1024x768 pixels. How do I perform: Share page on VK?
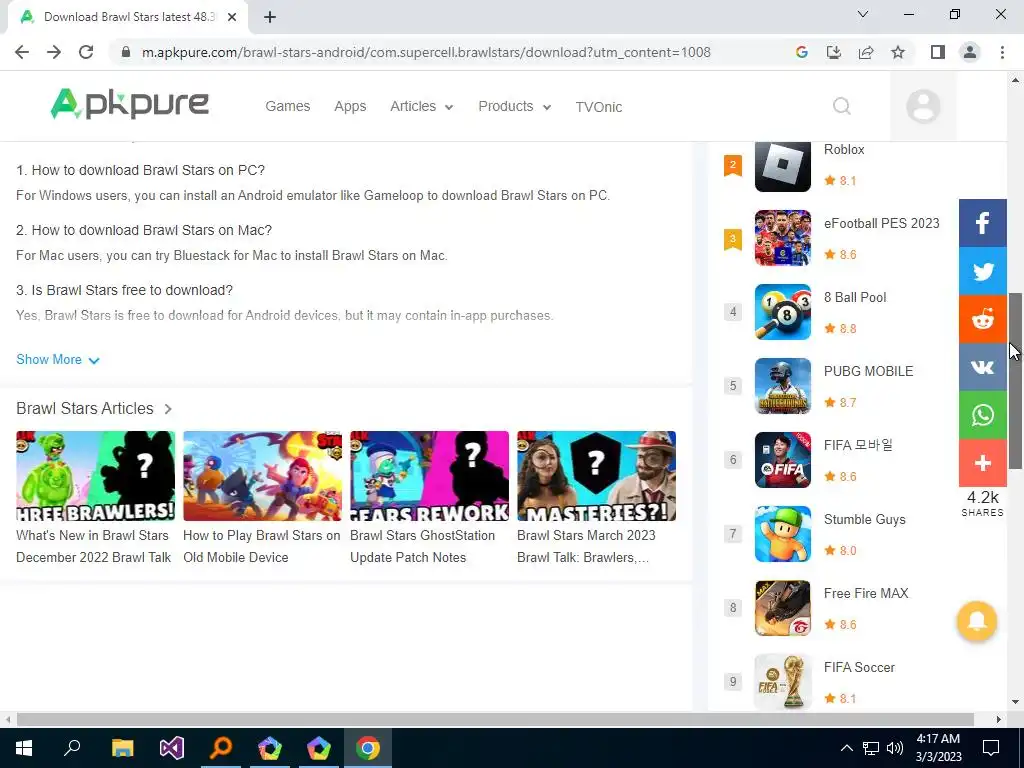coord(982,367)
